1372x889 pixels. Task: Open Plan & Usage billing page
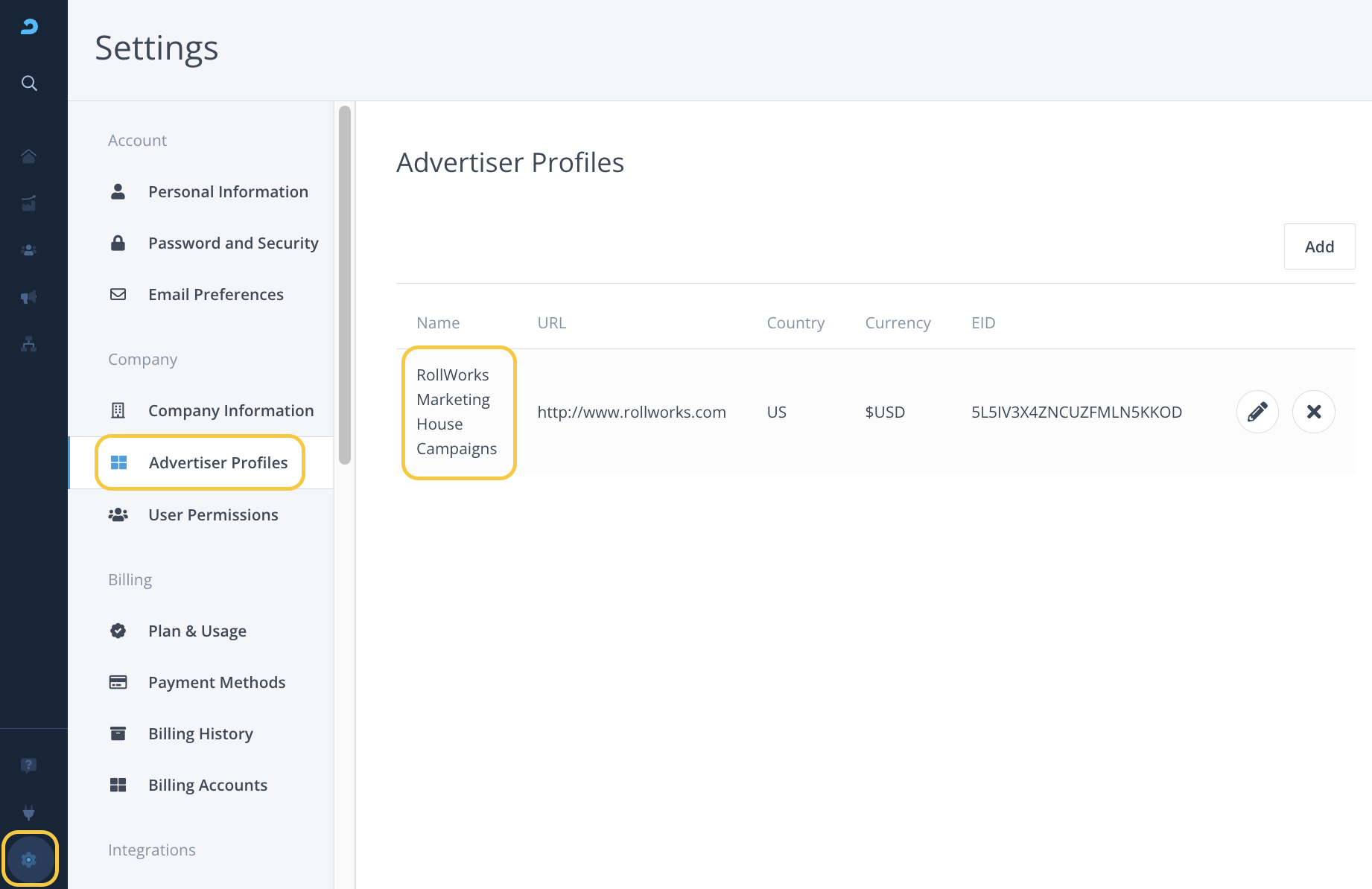(197, 631)
